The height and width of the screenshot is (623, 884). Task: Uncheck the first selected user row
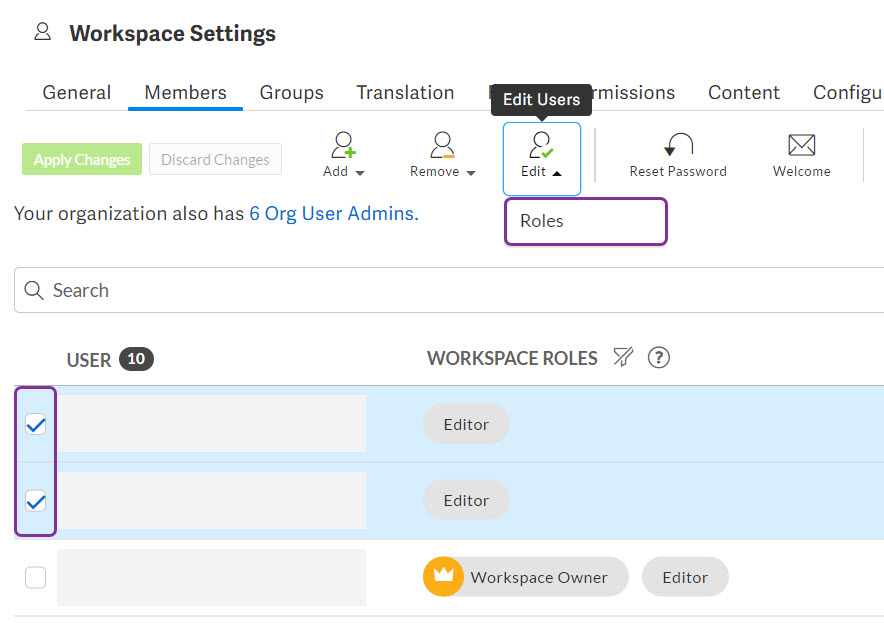[x=35, y=424]
